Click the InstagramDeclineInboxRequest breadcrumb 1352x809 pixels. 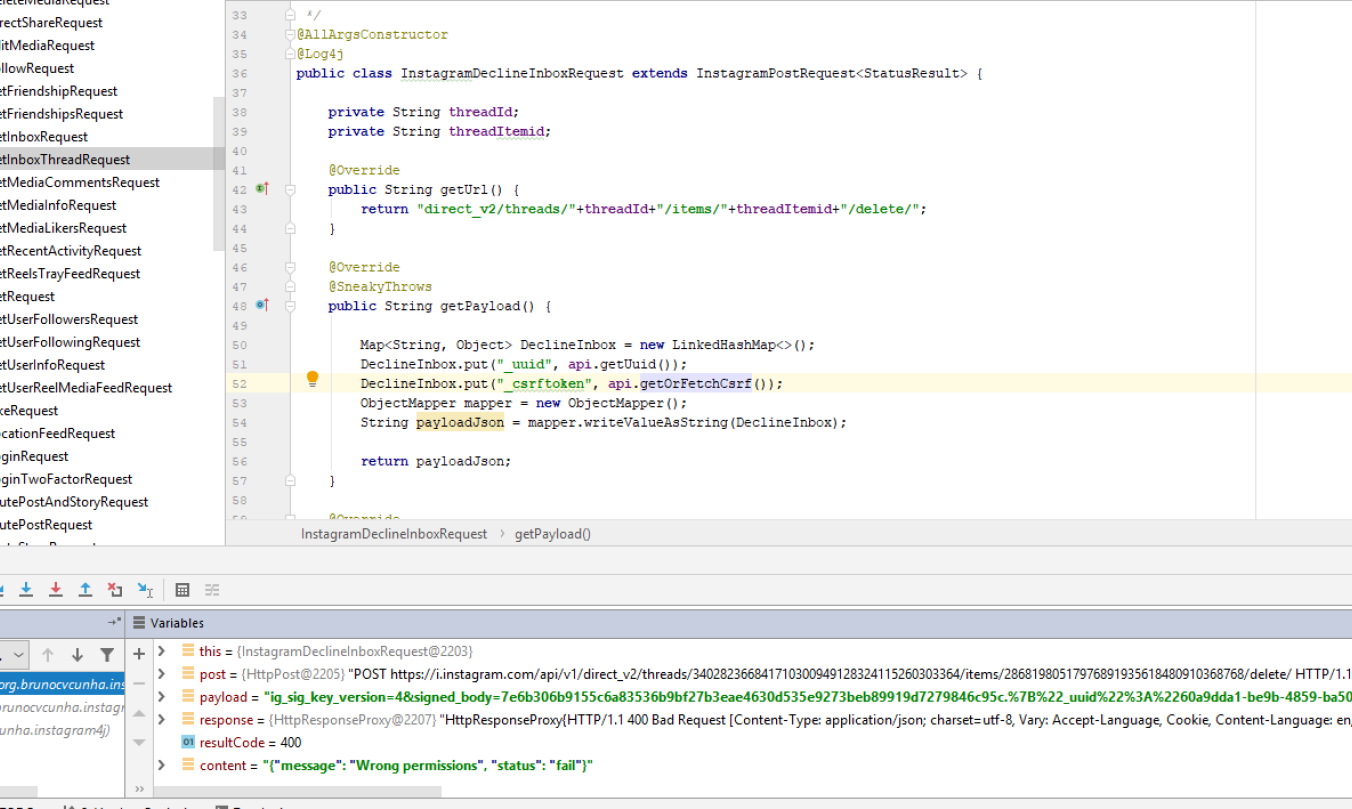[392, 534]
